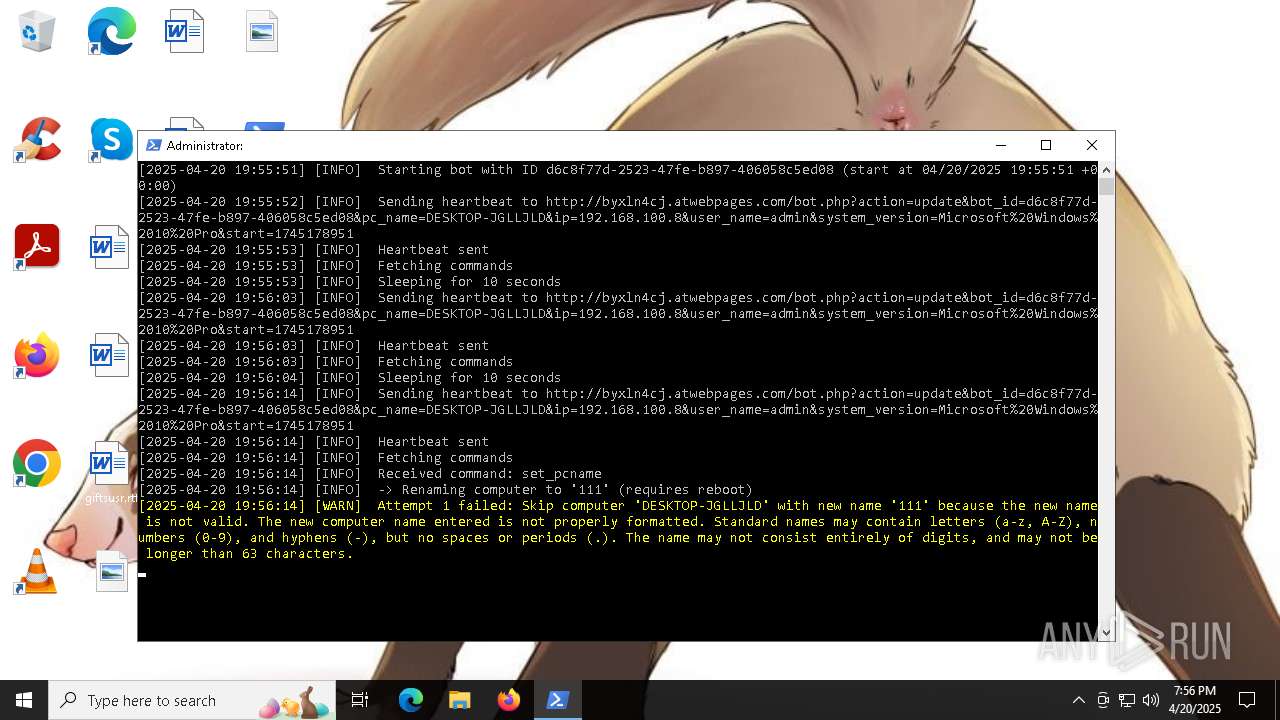This screenshot has height=720, width=1280.
Task: Open clock showing 7:56 PM
Action: [x=1195, y=700]
